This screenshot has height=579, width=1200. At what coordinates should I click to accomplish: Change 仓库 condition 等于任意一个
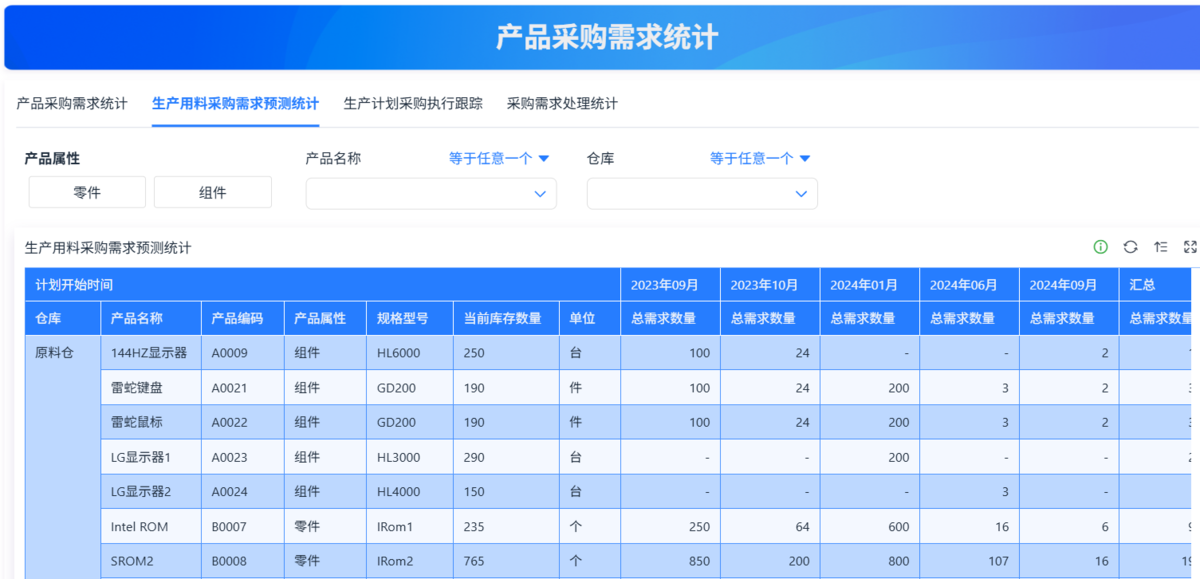759,158
